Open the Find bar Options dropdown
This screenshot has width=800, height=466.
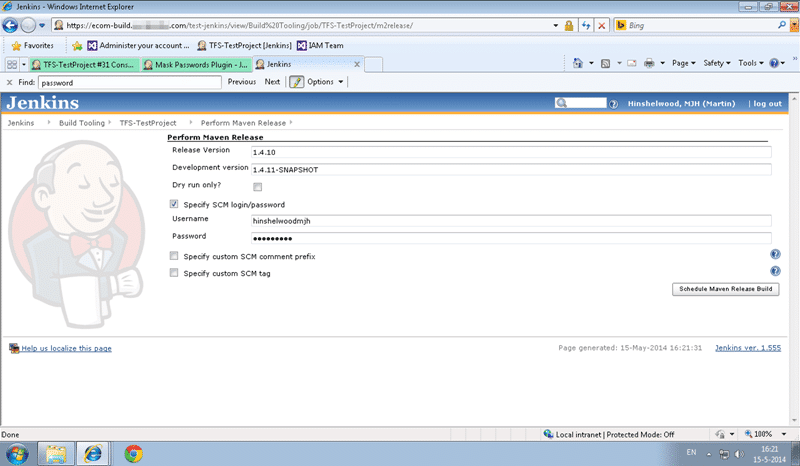(x=325, y=82)
